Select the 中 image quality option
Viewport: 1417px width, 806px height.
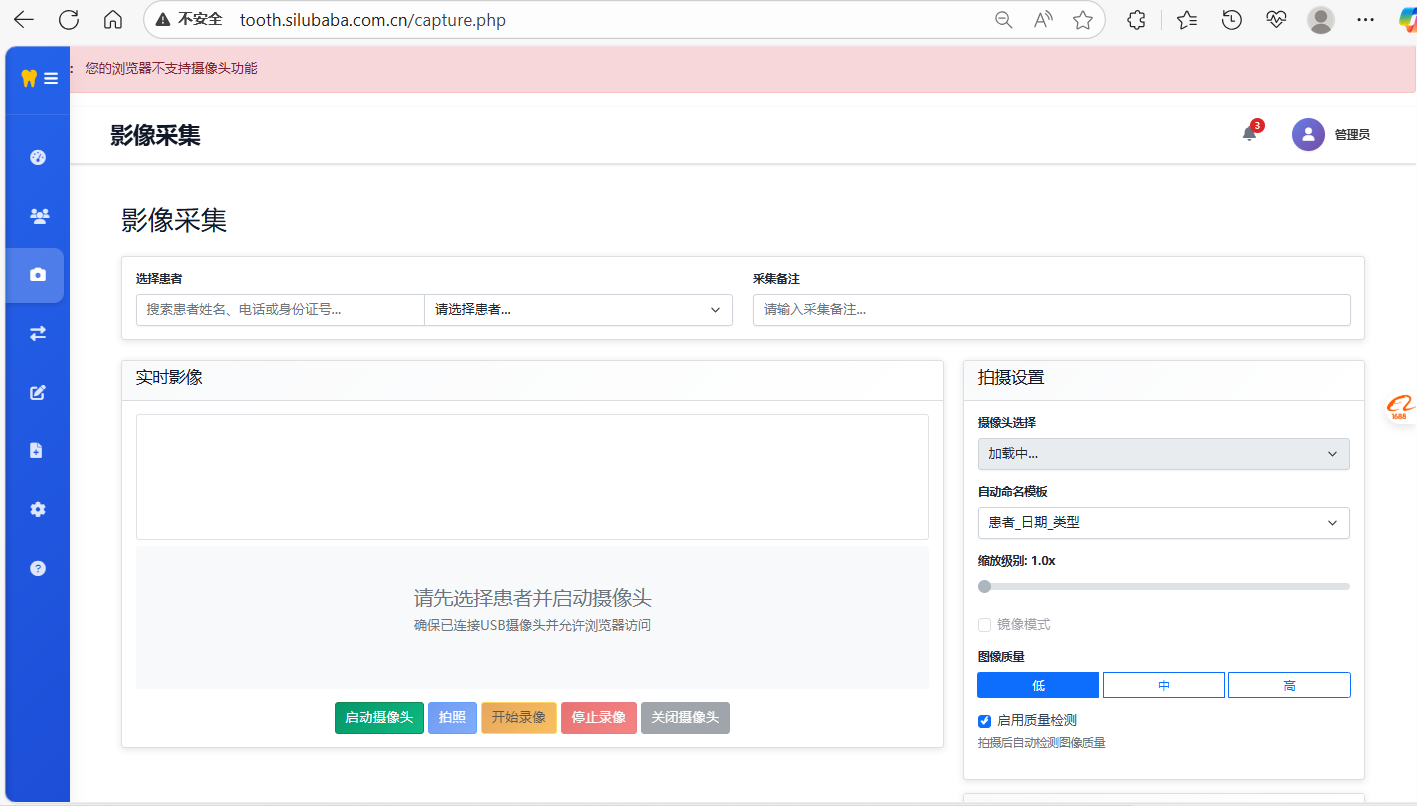click(x=1163, y=685)
